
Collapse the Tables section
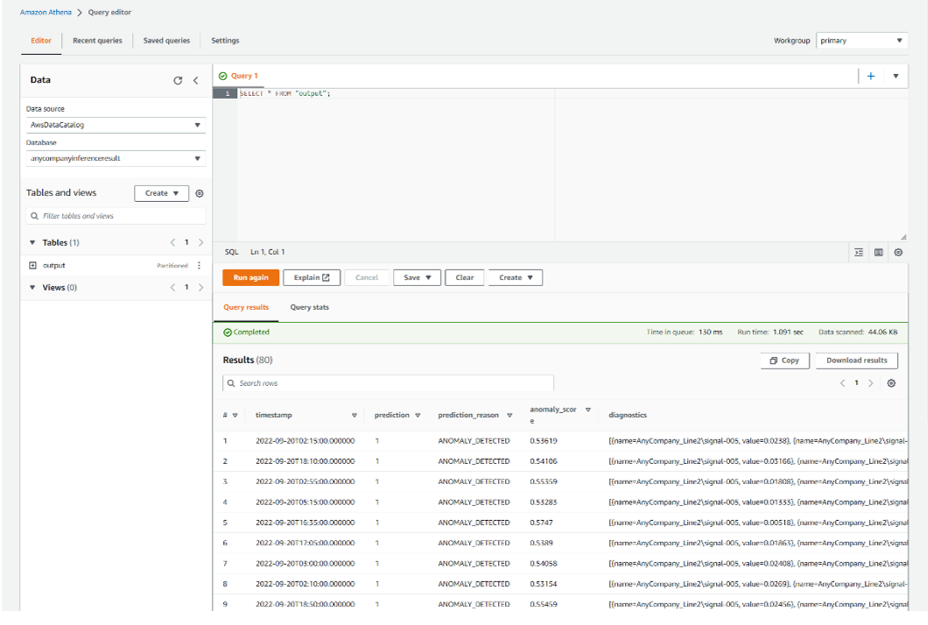click(x=33, y=243)
